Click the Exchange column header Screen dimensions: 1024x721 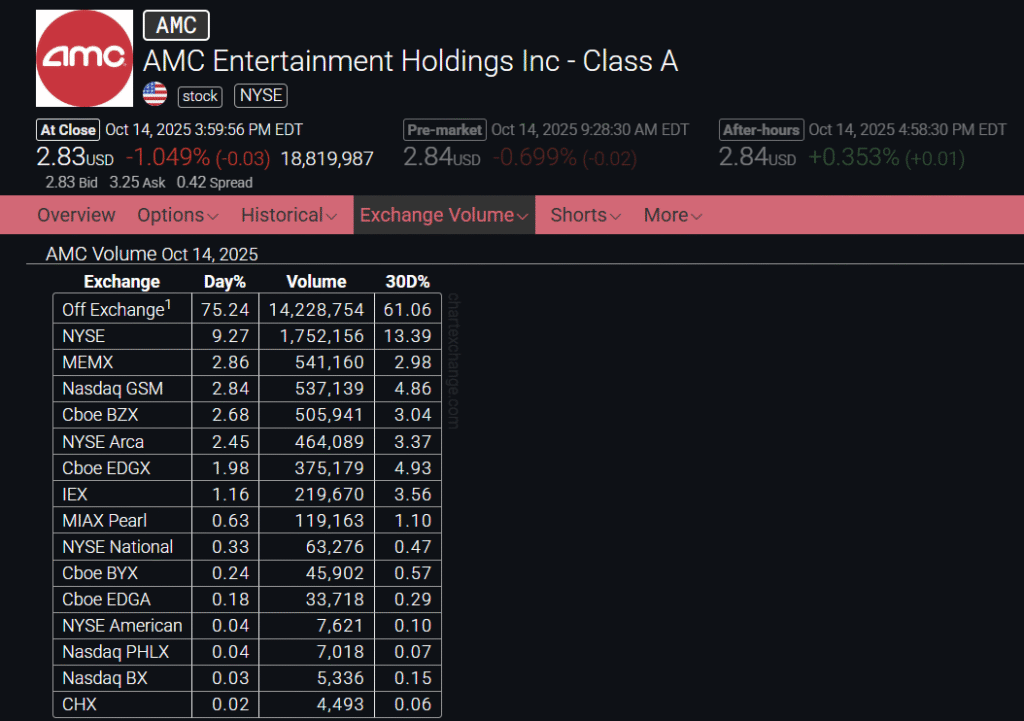click(121, 282)
